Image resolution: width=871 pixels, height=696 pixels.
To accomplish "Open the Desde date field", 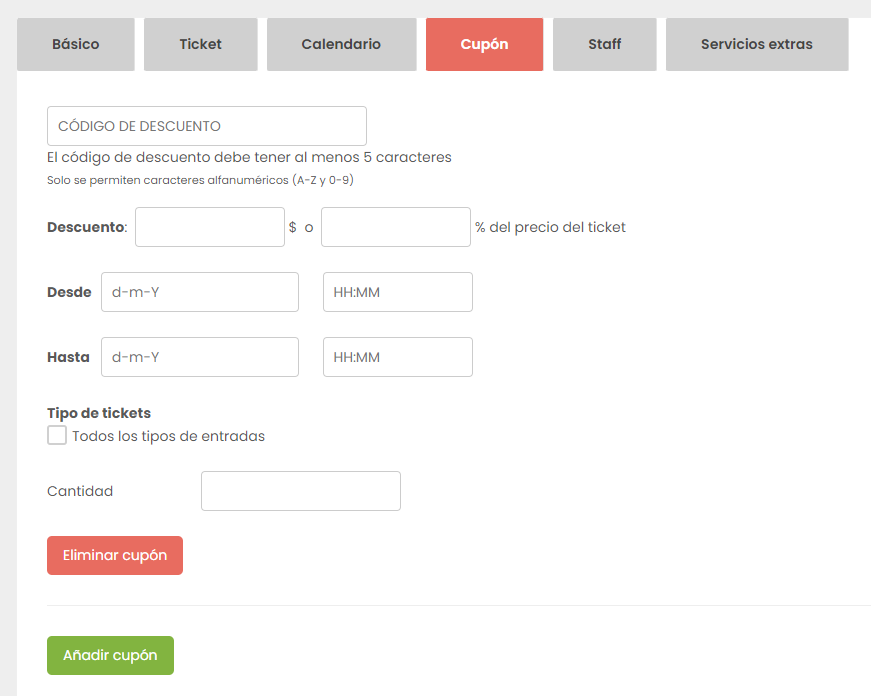I will tap(200, 292).
